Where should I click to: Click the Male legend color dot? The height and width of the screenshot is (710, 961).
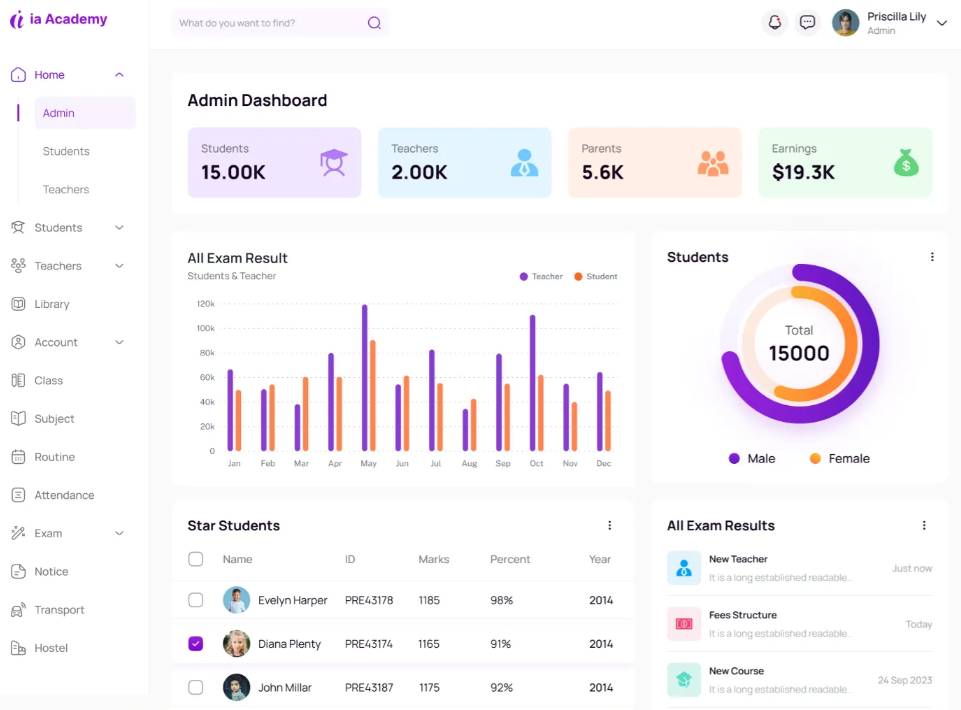coord(734,458)
